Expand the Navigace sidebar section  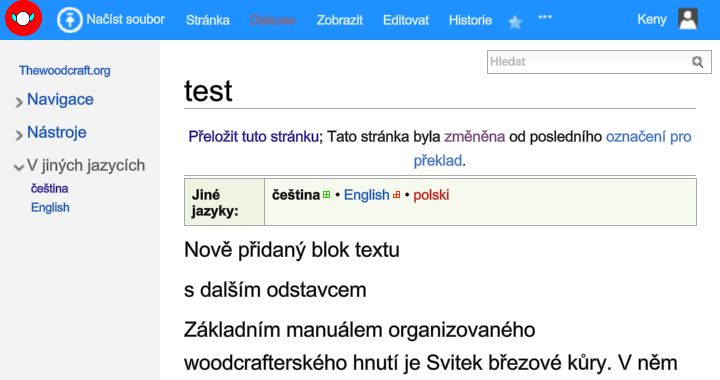click(x=60, y=100)
